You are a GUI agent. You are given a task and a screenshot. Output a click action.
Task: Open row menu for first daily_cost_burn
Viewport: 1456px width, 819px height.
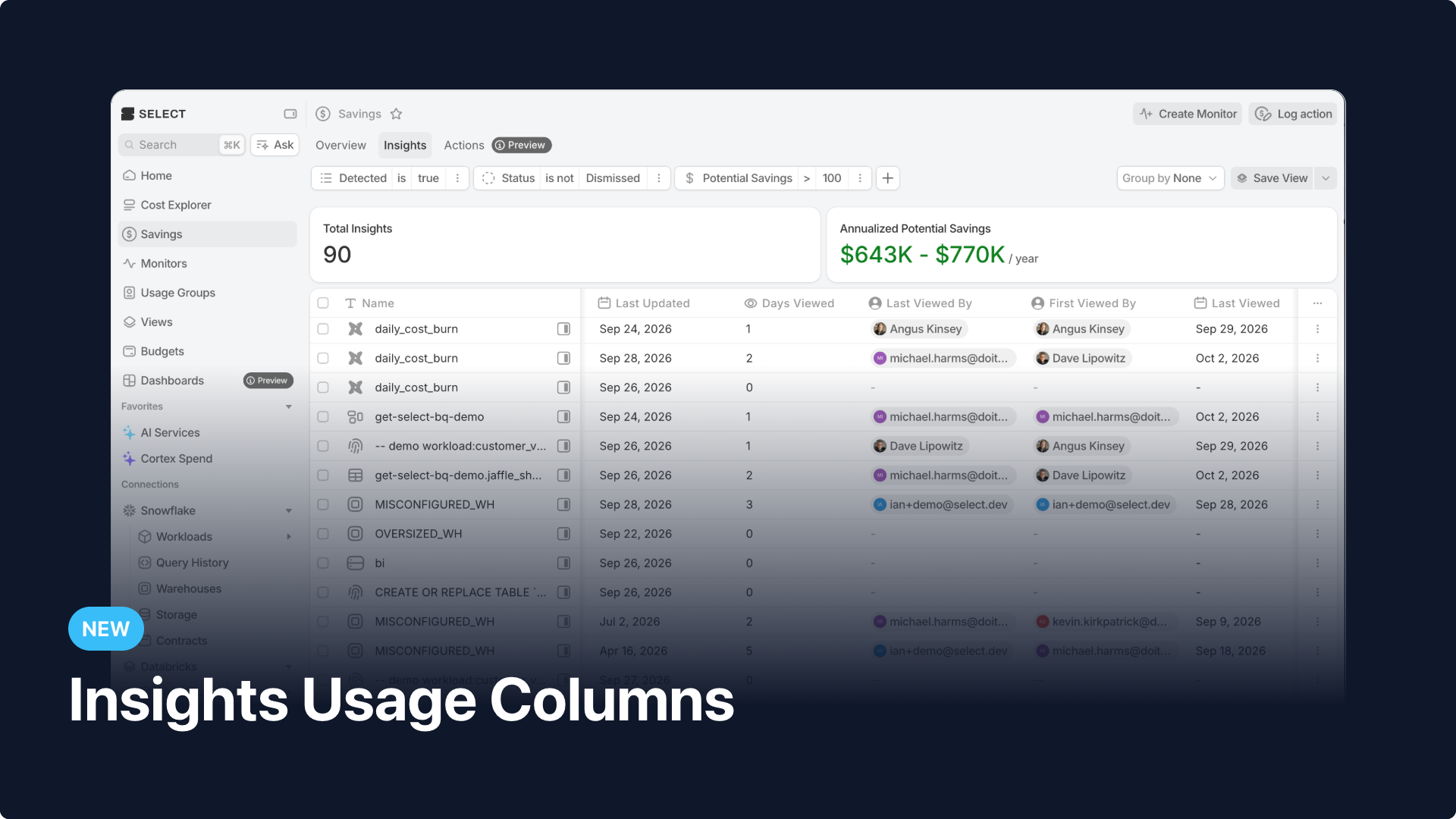click(x=1317, y=329)
